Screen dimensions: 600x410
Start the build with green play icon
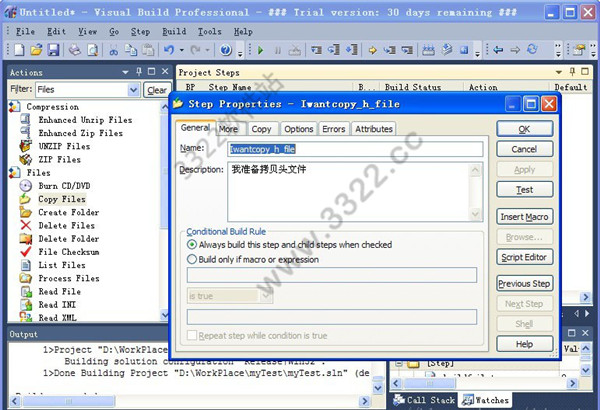(261, 50)
